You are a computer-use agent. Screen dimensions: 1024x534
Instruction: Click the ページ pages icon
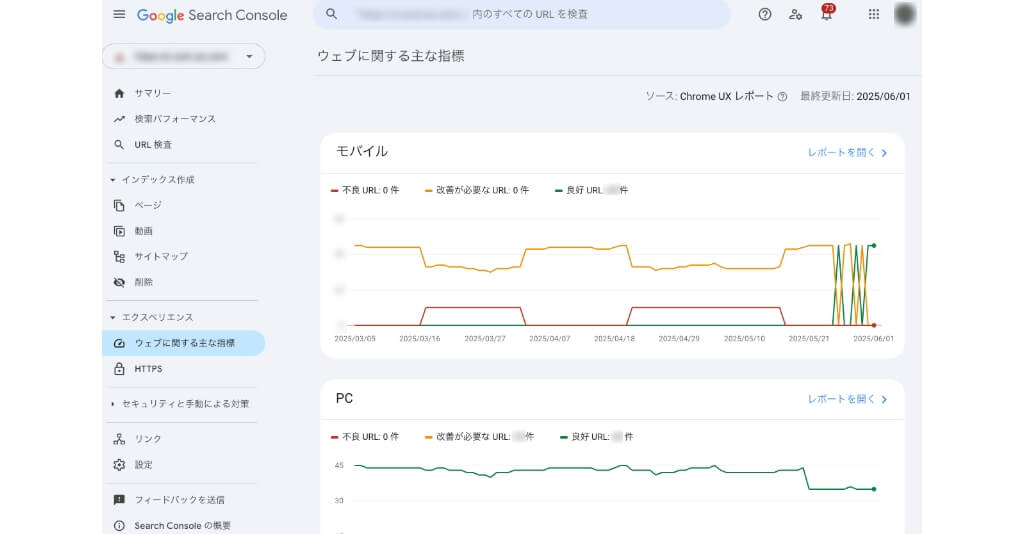tap(119, 205)
